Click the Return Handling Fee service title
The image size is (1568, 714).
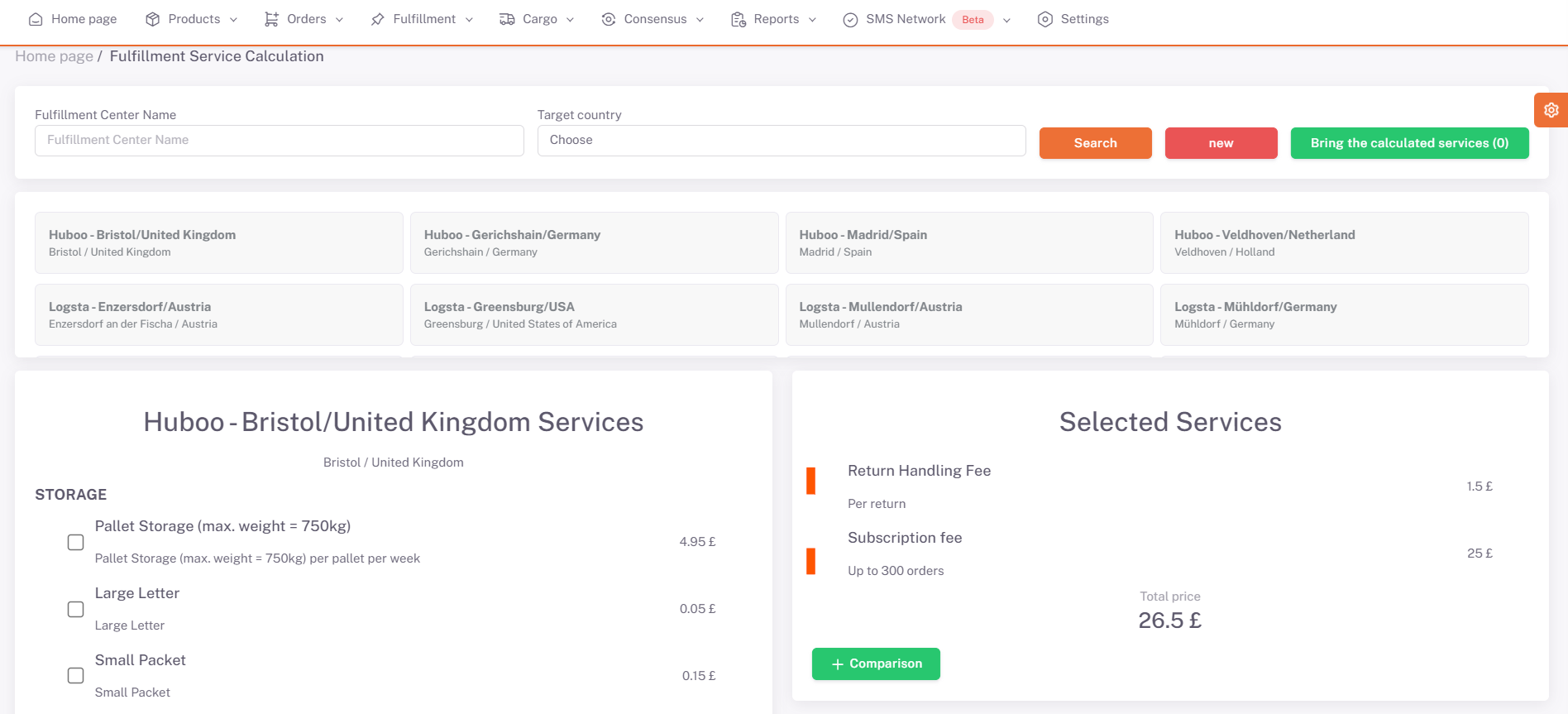tap(919, 471)
